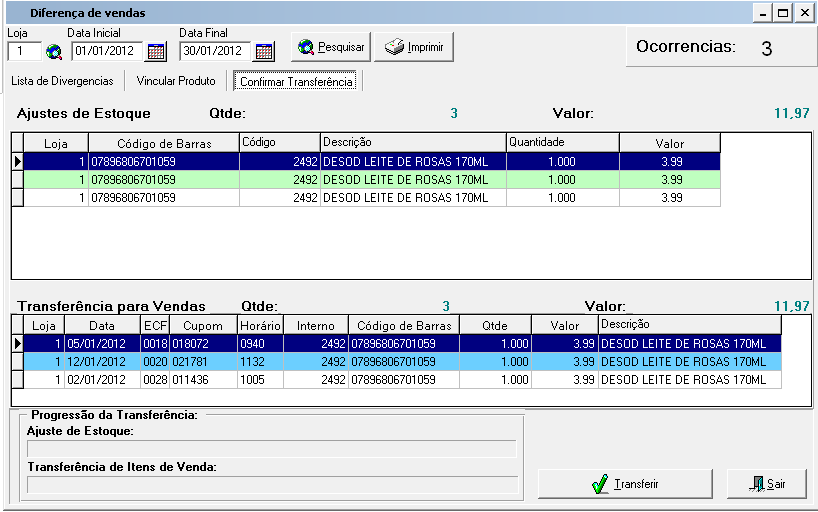Open the Data Inicial calendar picker

(x=156, y=51)
